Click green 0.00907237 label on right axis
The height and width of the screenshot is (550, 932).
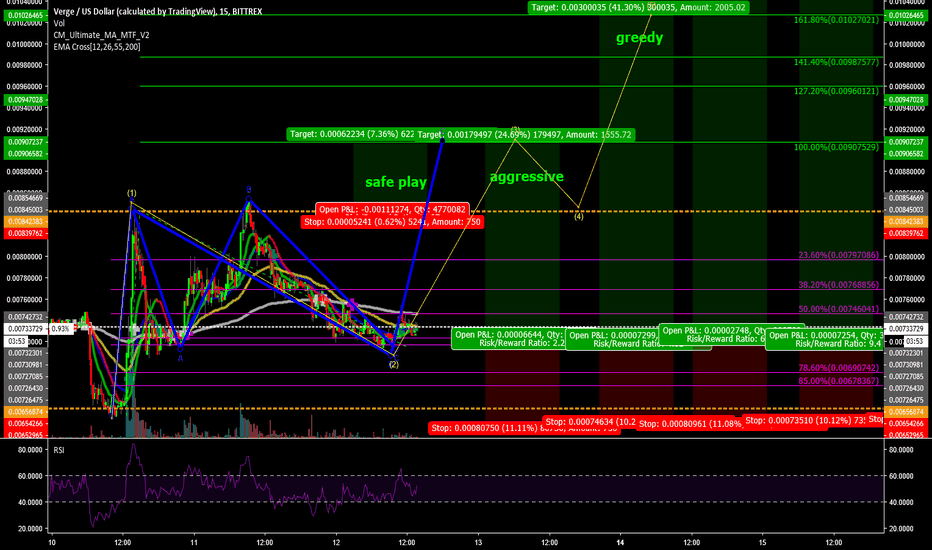pos(906,142)
